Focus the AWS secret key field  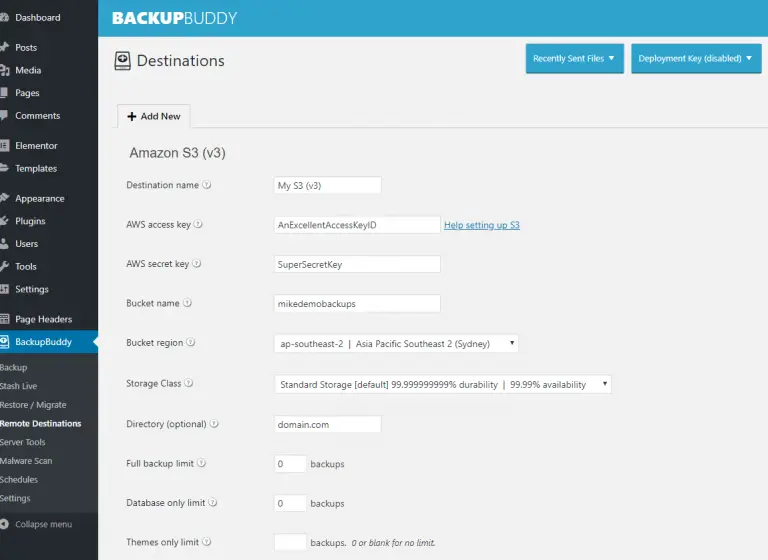point(357,264)
